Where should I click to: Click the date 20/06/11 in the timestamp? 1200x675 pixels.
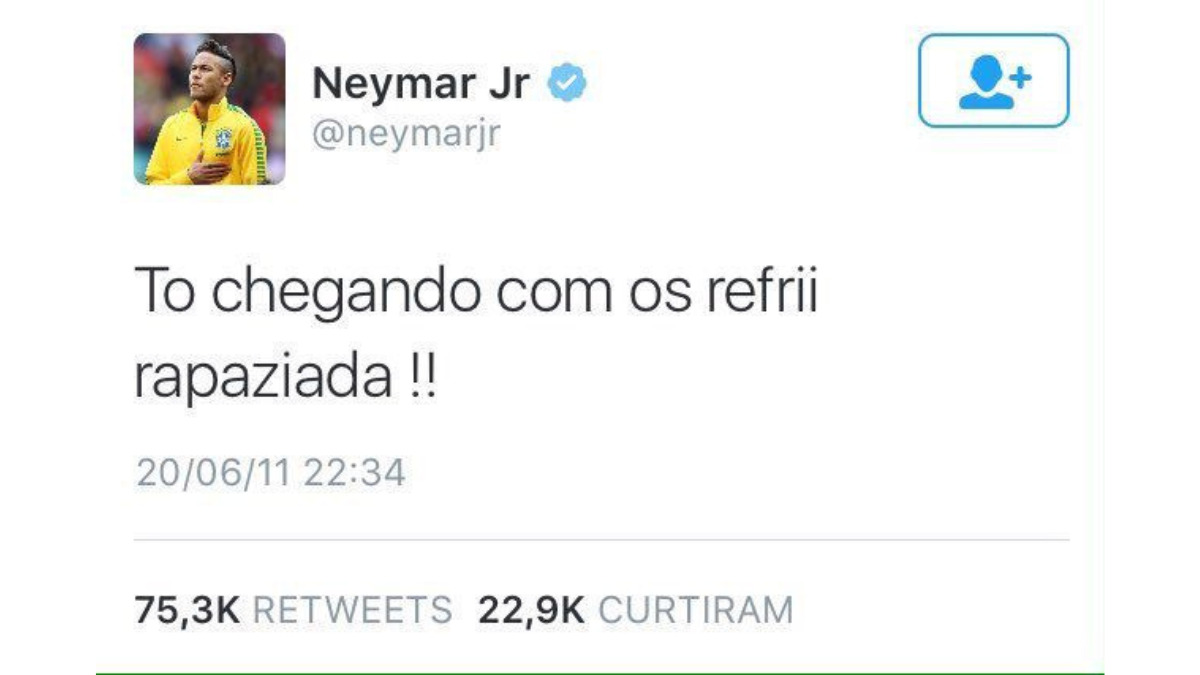tap(213, 472)
